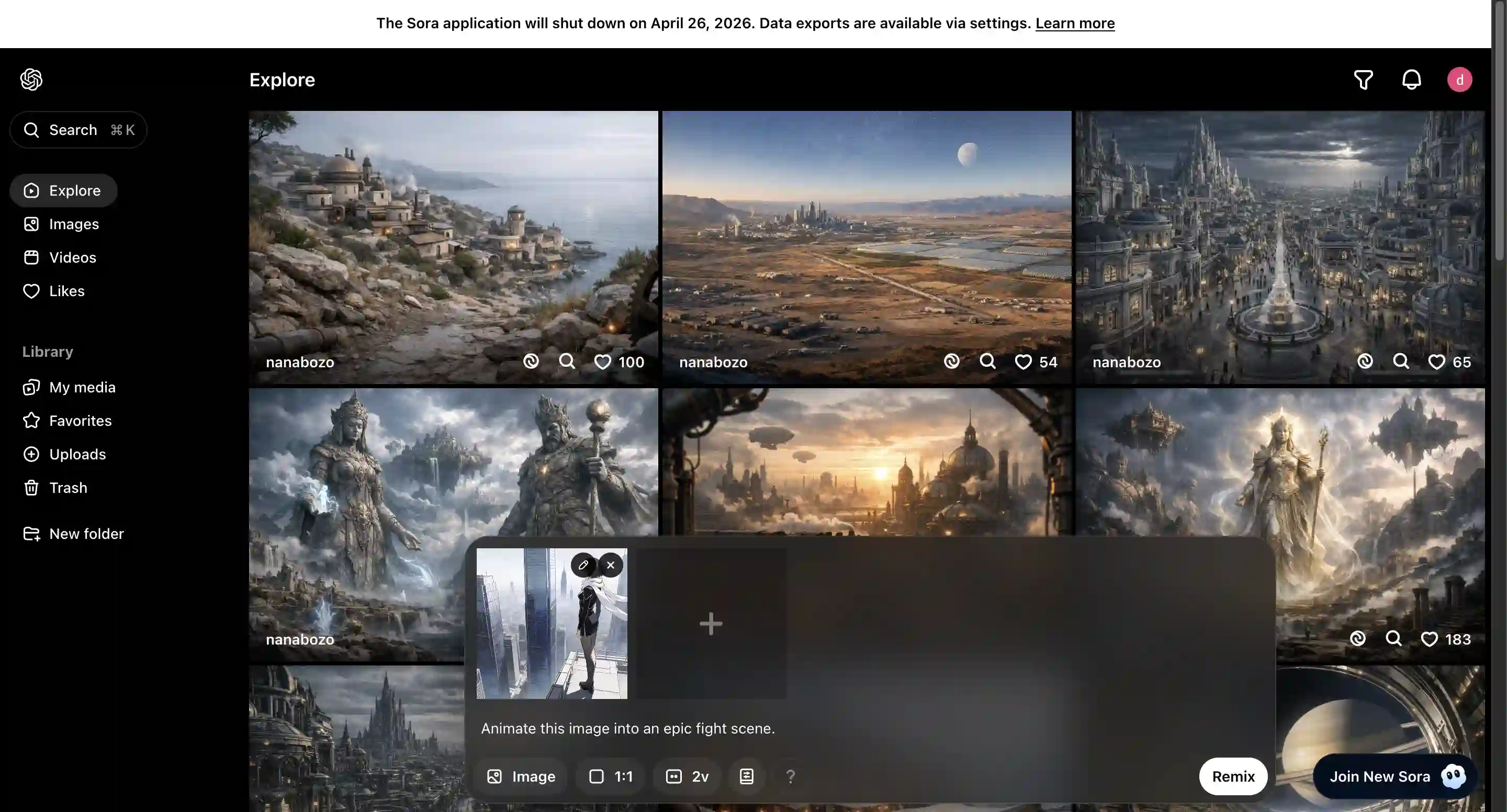Like the coastal village image with 100 likes

tap(603, 362)
